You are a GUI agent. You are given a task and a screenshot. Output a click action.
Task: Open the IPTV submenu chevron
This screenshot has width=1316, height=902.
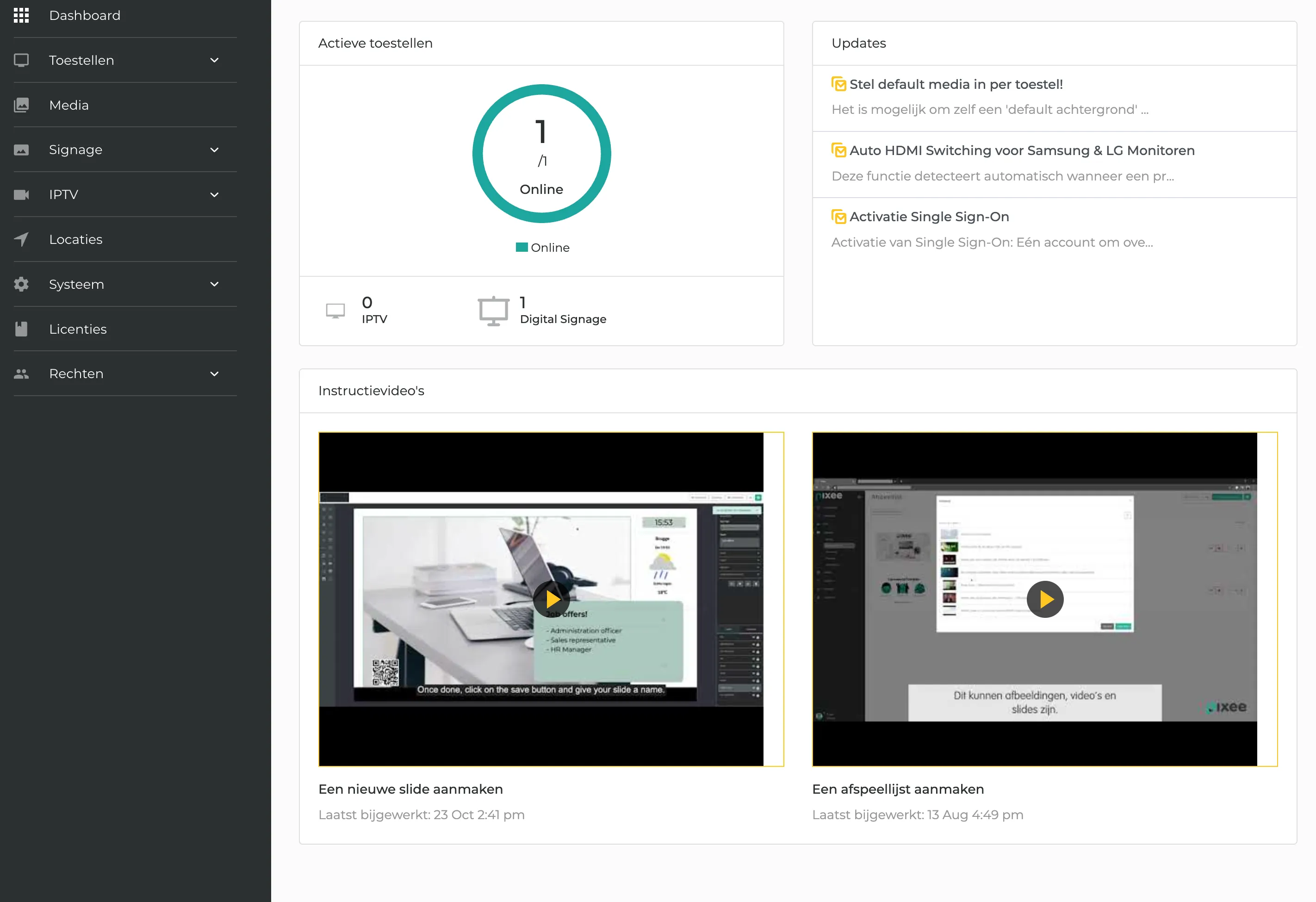point(213,194)
